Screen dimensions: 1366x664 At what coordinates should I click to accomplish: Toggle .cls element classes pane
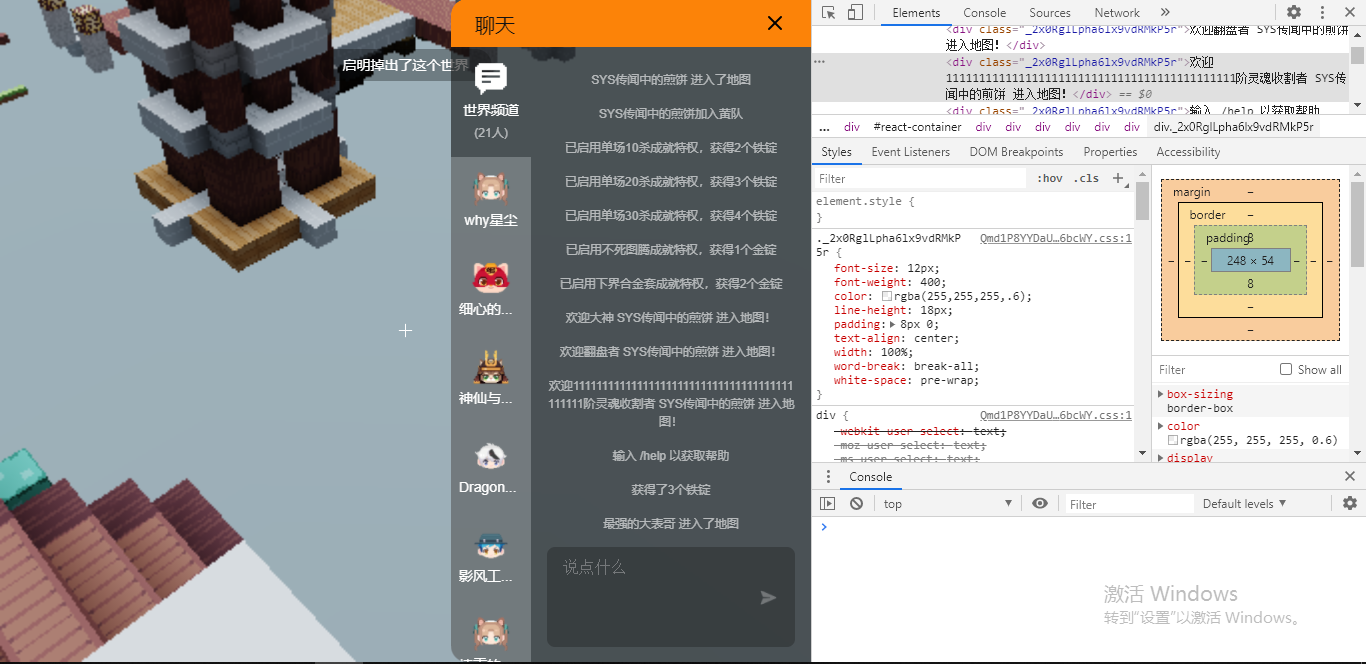(1085, 178)
